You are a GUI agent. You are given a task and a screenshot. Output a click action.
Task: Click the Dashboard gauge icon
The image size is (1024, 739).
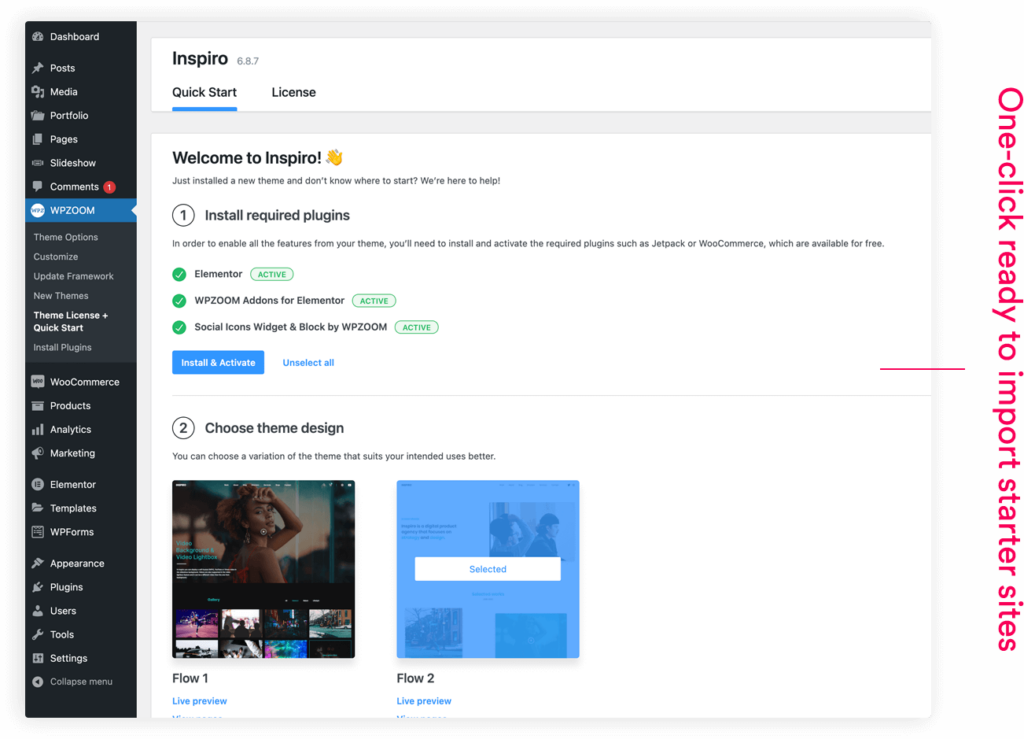click(x=38, y=37)
